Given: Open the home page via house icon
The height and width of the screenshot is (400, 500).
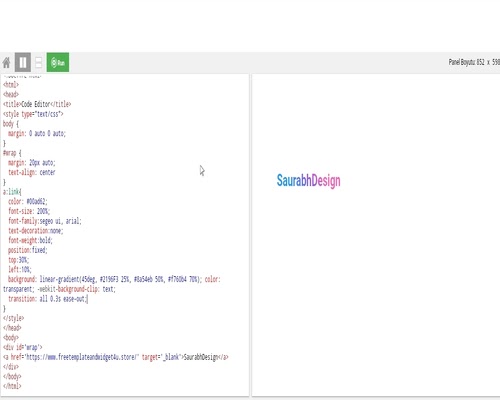Looking at the screenshot, I should 6,62.
